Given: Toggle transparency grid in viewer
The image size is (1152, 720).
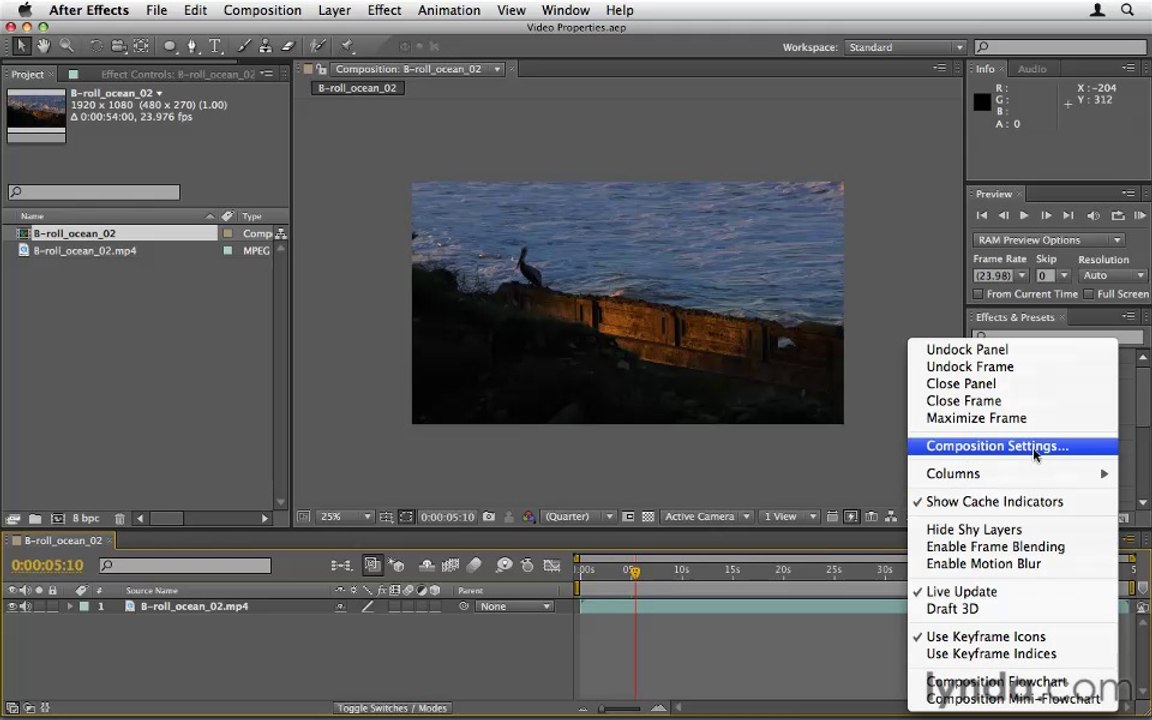Looking at the screenshot, I should click(x=648, y=516).
